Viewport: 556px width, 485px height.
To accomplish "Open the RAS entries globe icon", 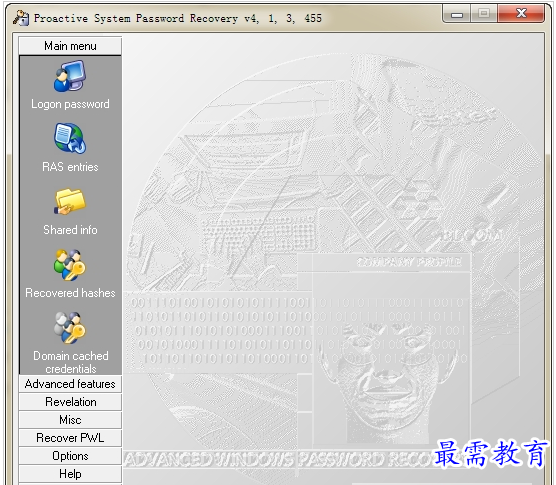I will [70, 138].
